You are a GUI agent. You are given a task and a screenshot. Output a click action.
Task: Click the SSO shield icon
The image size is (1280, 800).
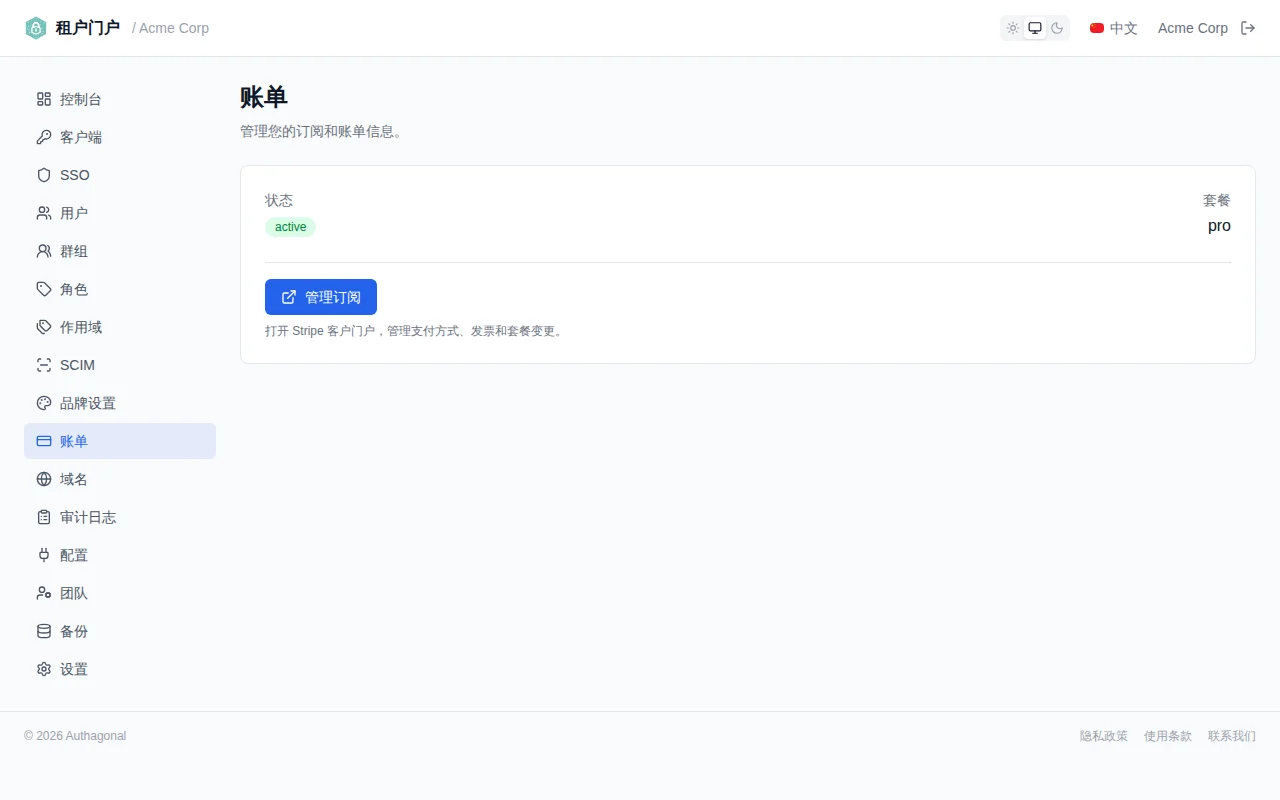pyautogui.click(x=44, y=175)
